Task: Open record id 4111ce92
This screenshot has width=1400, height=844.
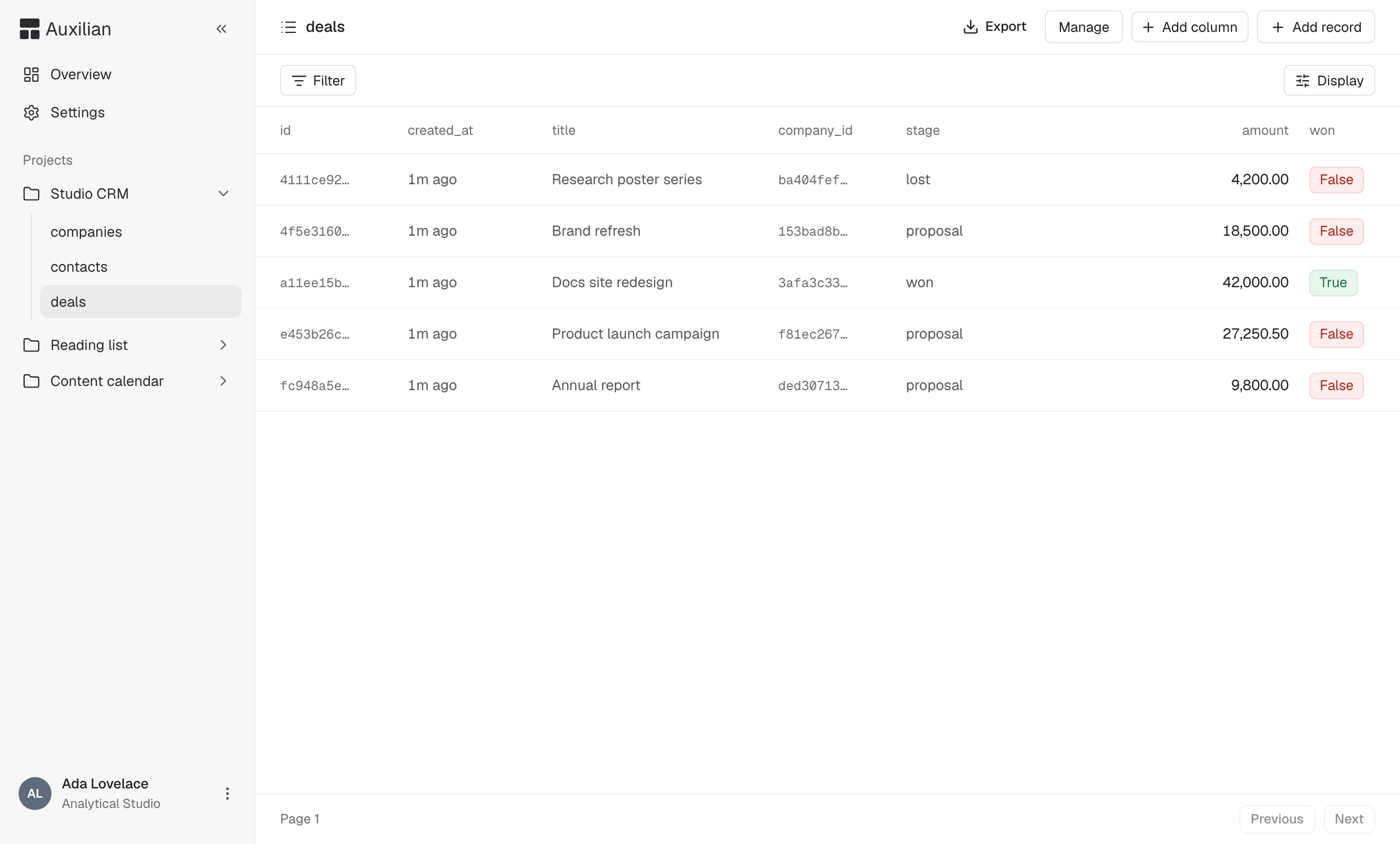Action: click(x=315, y=180)
